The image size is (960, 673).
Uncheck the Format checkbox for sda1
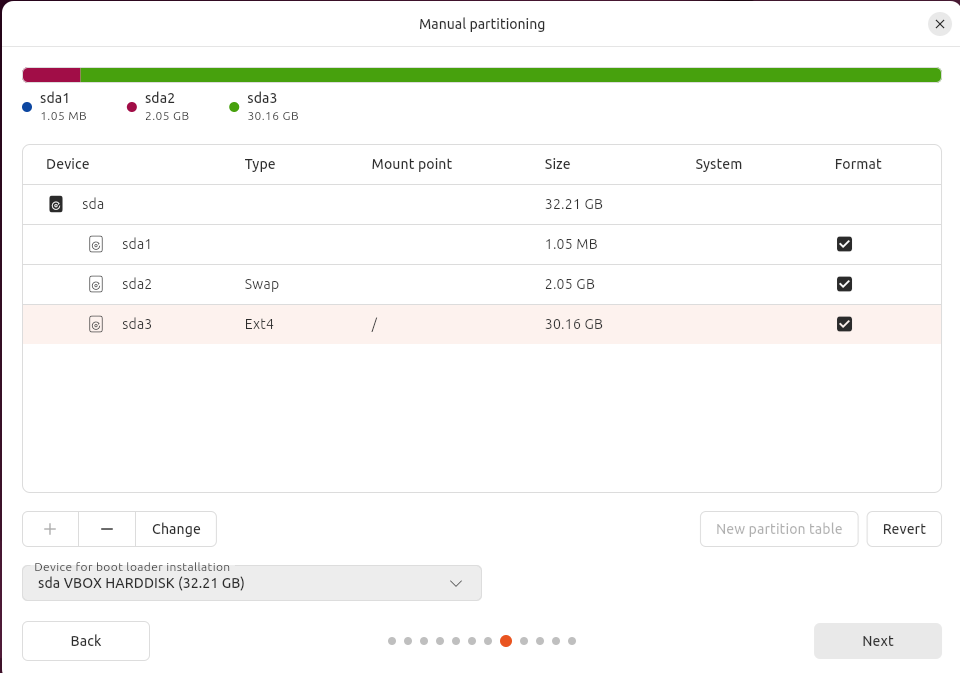coord(844,244)
